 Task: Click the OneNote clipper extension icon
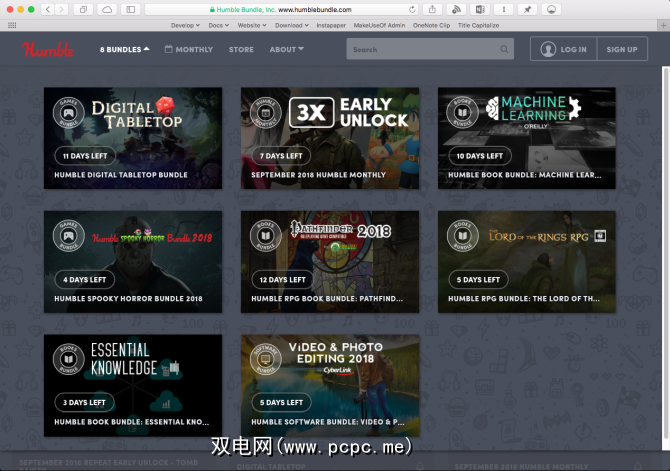pyautogui.click(x=480, y=9)
